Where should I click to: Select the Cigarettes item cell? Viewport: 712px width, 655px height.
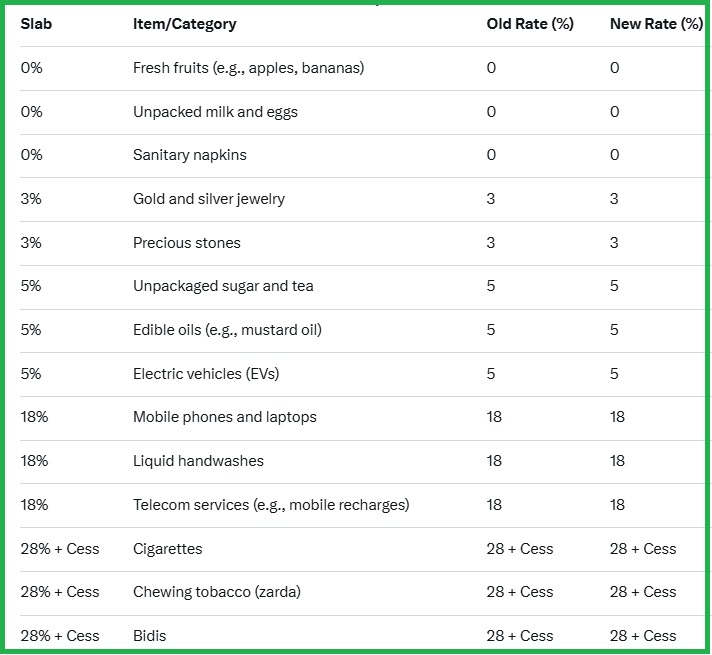(x=167, y=549)
